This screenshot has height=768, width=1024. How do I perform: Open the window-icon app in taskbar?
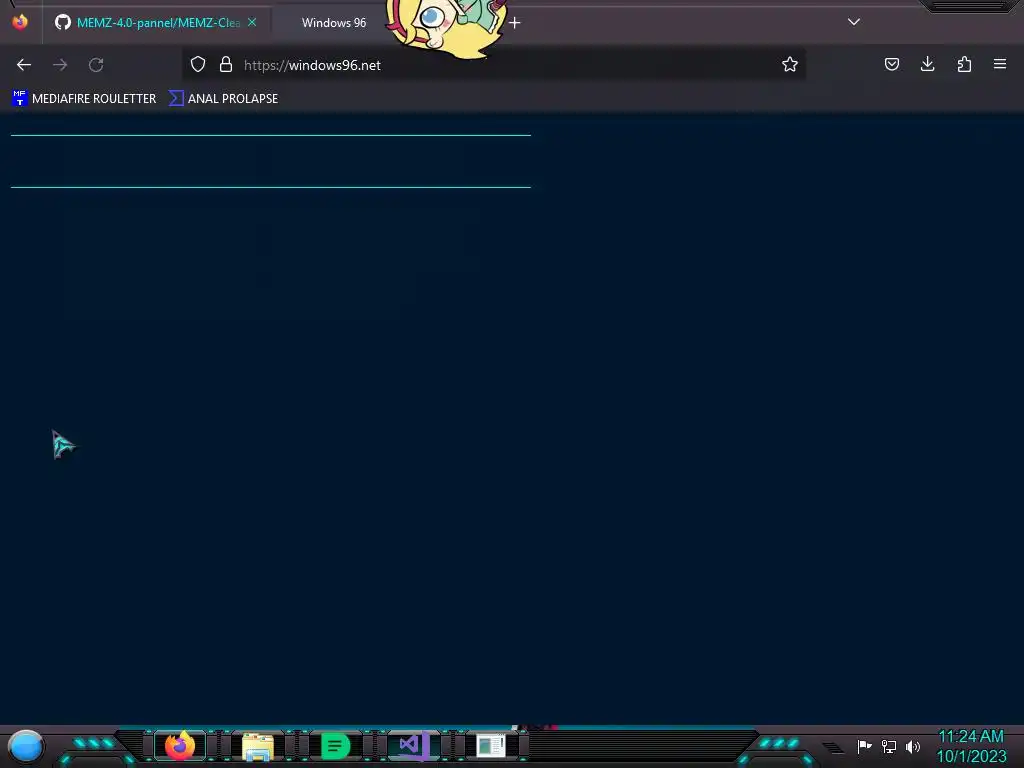(x=491, y=746)
